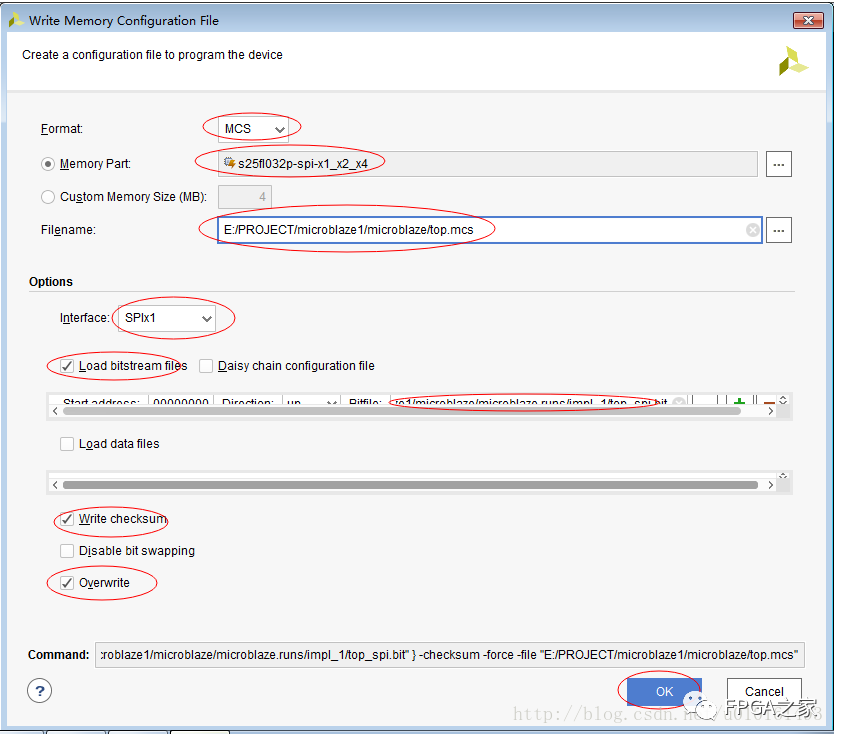This screenshot has height=745, width=845.
Task: Click the Command text field
Action: click(449, 655)
